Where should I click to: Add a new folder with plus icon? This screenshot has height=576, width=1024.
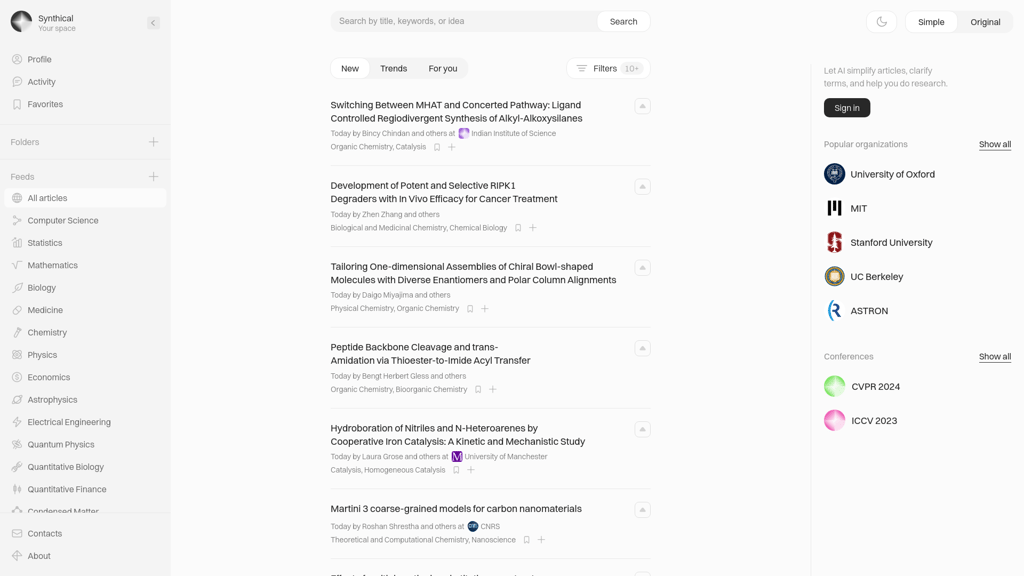click(x=153, y=142)
